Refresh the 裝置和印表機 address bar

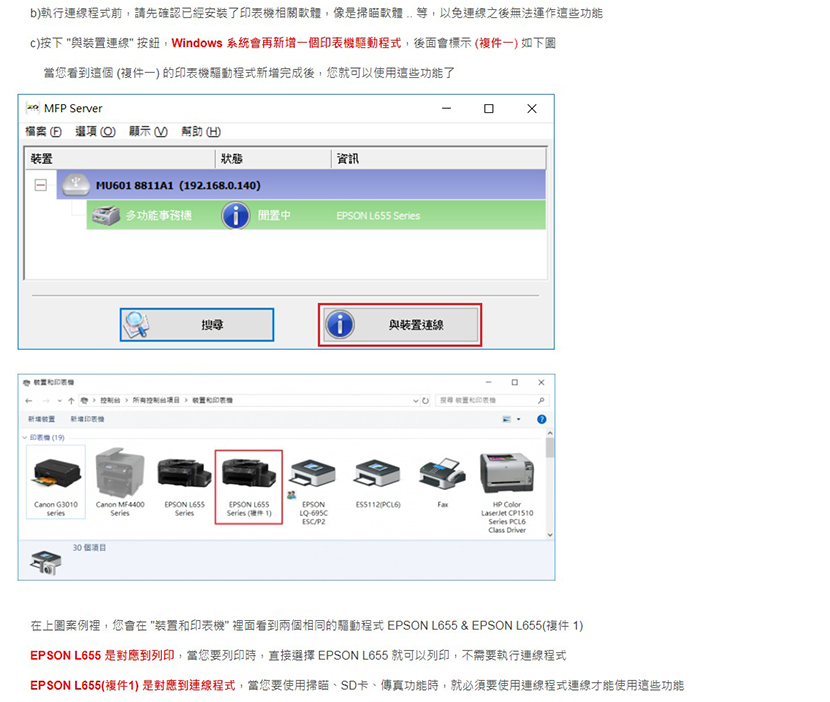pyautogui.click(x=426, y=401)
